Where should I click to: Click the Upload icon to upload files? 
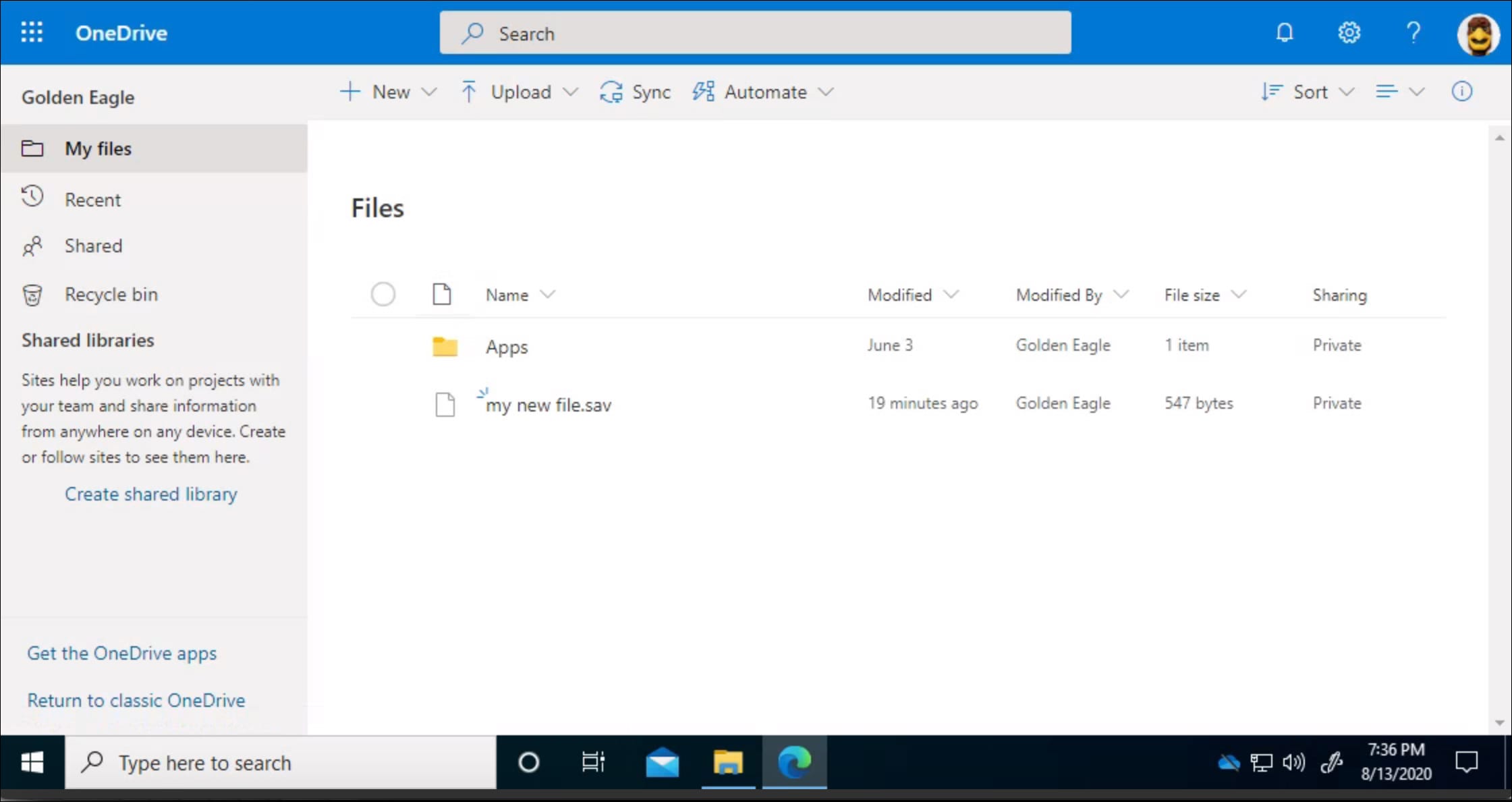coord(468,91)
